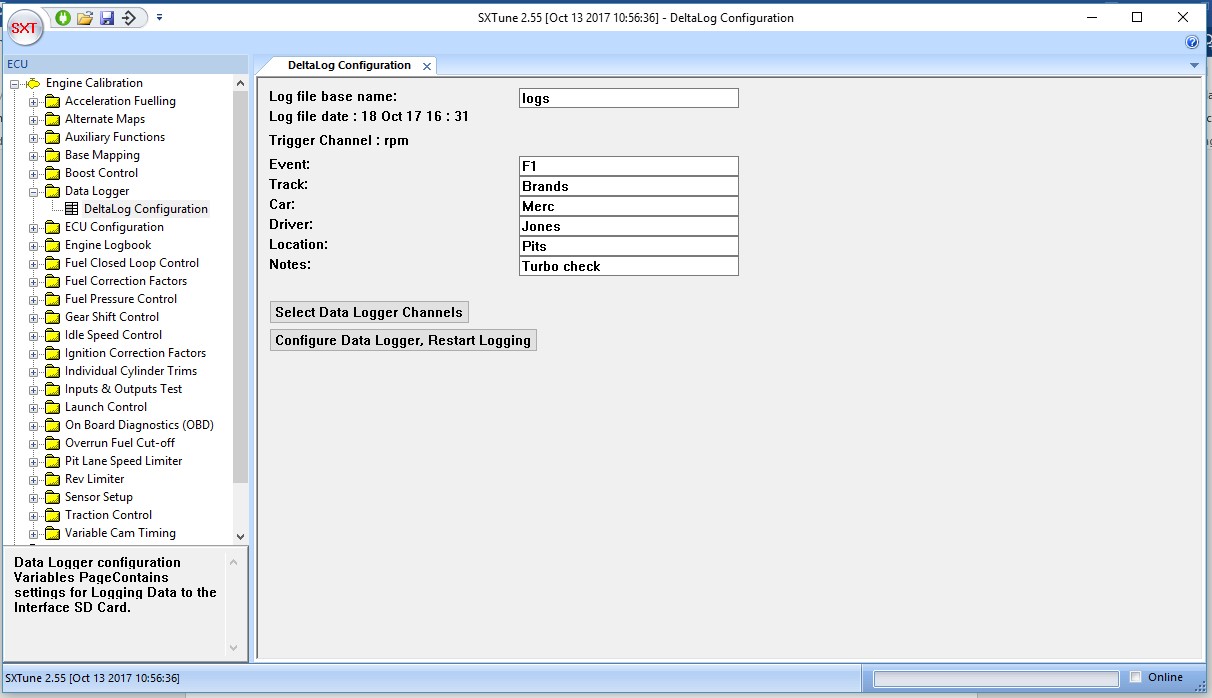Click the ECU tree scroll down arrow

point(240,536)
